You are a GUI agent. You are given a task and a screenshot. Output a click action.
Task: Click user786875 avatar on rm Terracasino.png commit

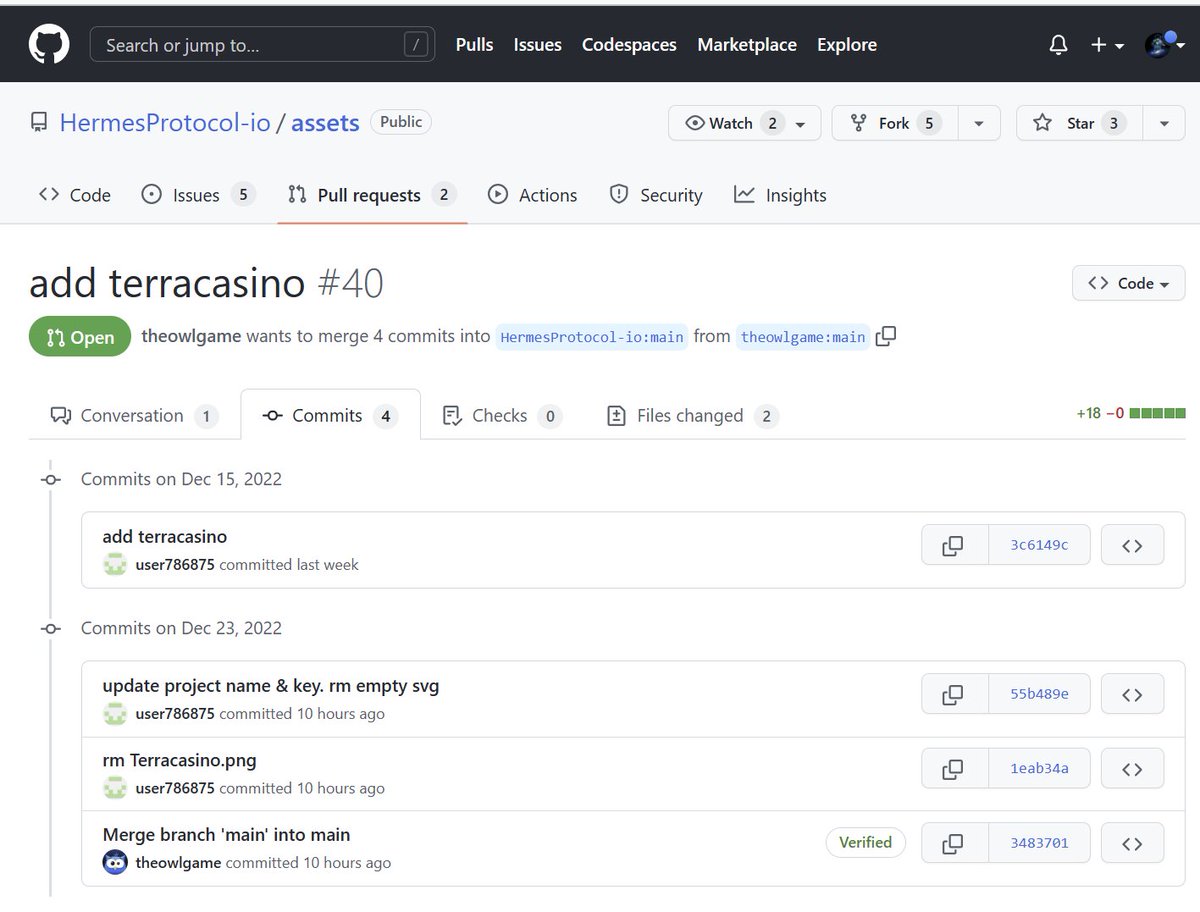[x=115, y=788]
